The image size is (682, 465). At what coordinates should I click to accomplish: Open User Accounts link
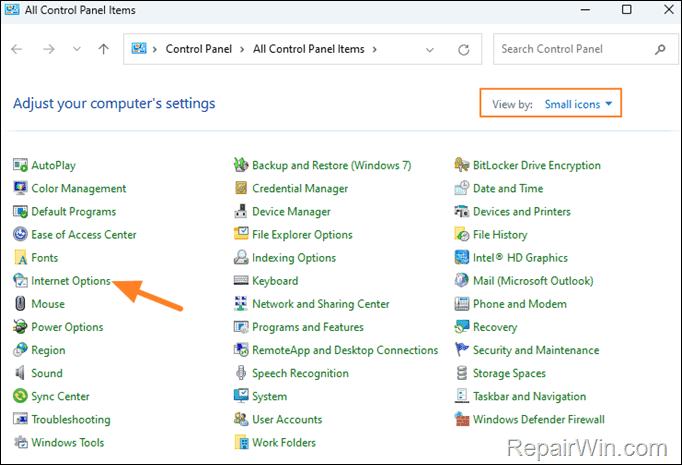pos(287,419)
